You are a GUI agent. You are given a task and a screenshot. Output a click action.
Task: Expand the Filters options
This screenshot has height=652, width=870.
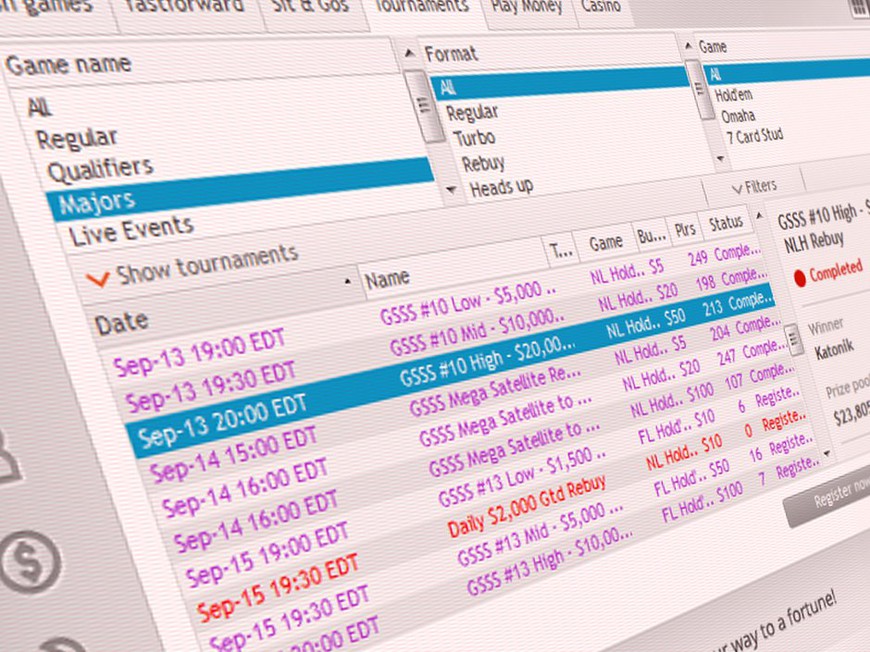point(755,187)
